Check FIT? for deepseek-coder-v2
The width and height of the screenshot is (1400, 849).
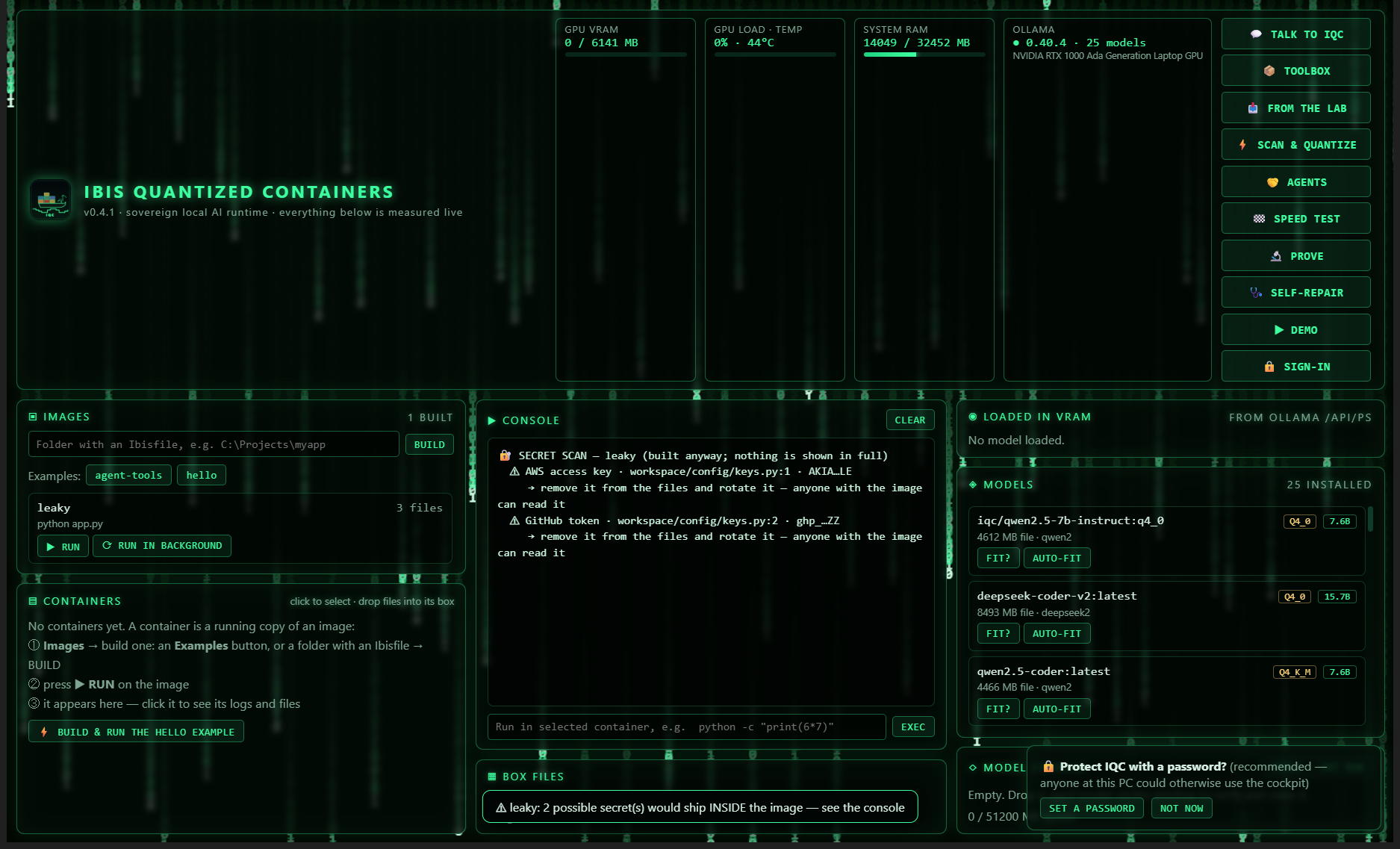998,633
